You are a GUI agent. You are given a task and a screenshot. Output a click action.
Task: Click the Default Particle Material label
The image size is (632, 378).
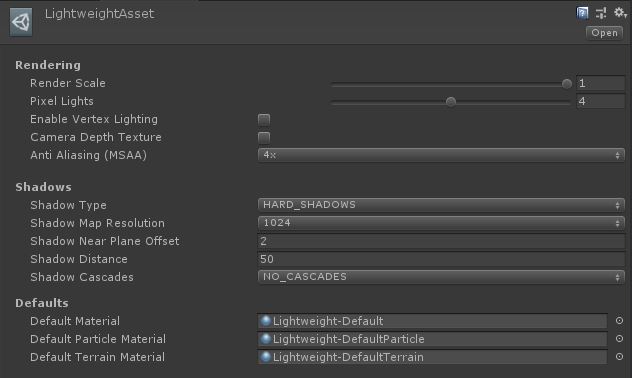pyautogui.click(x=98, y=339)
